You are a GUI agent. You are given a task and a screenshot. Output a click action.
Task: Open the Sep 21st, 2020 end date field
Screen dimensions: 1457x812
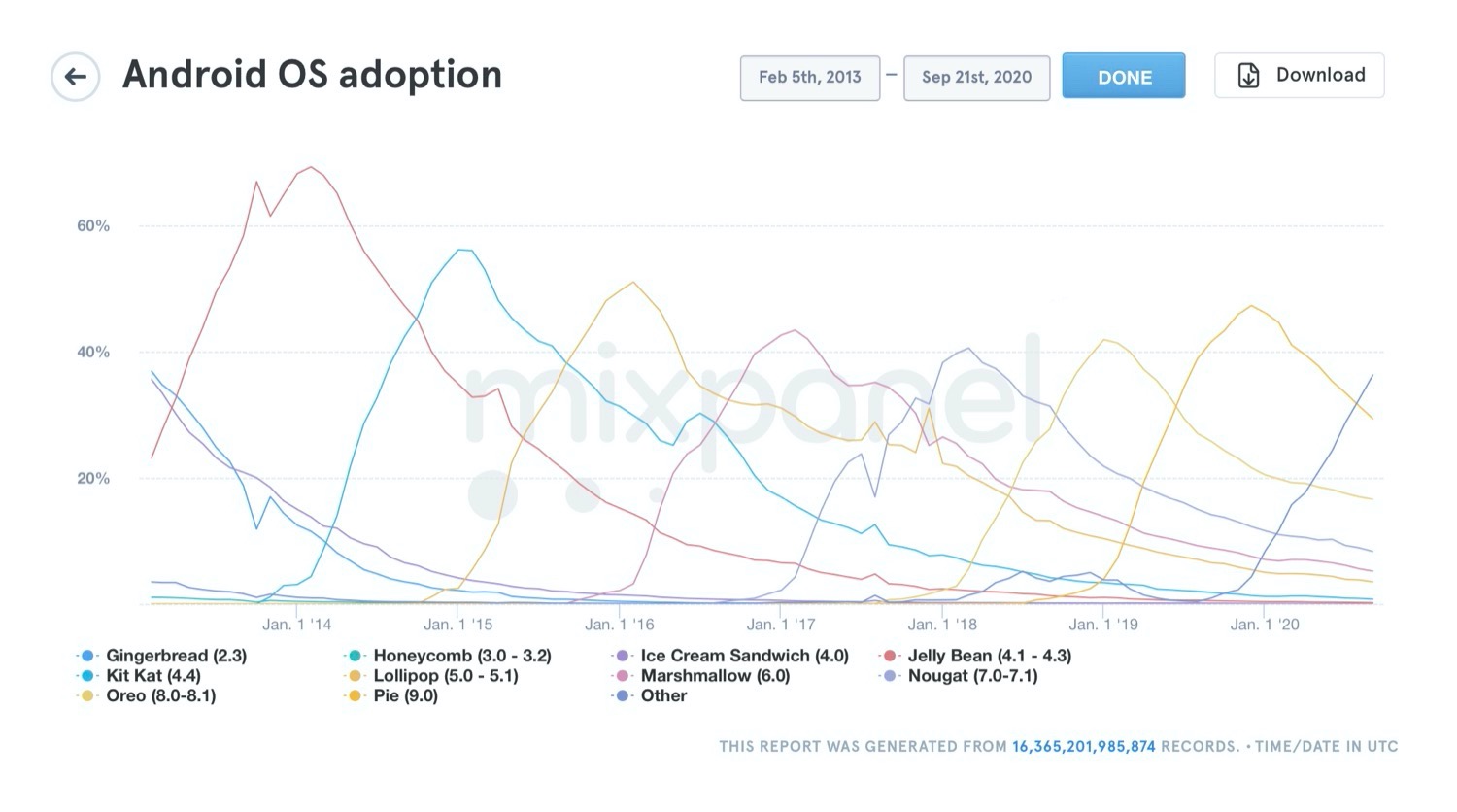[976, 78]
